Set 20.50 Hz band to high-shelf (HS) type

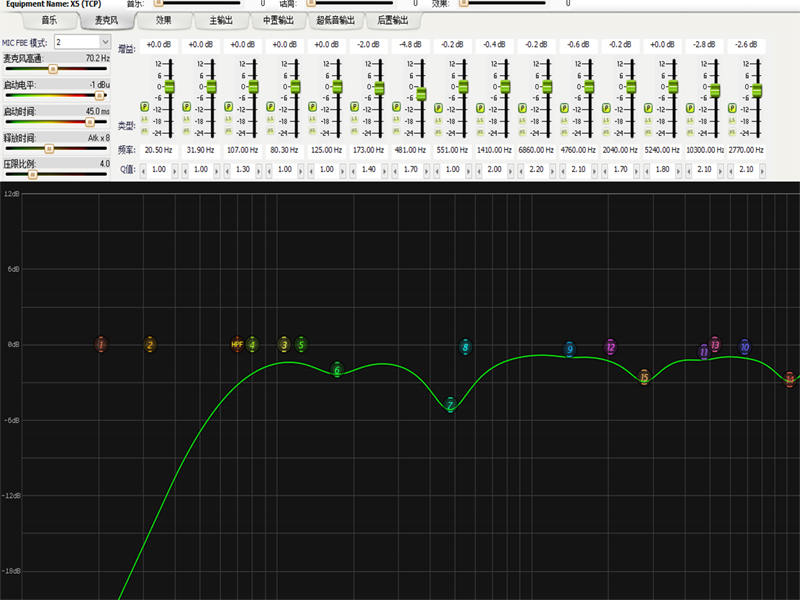coord(144,131)
